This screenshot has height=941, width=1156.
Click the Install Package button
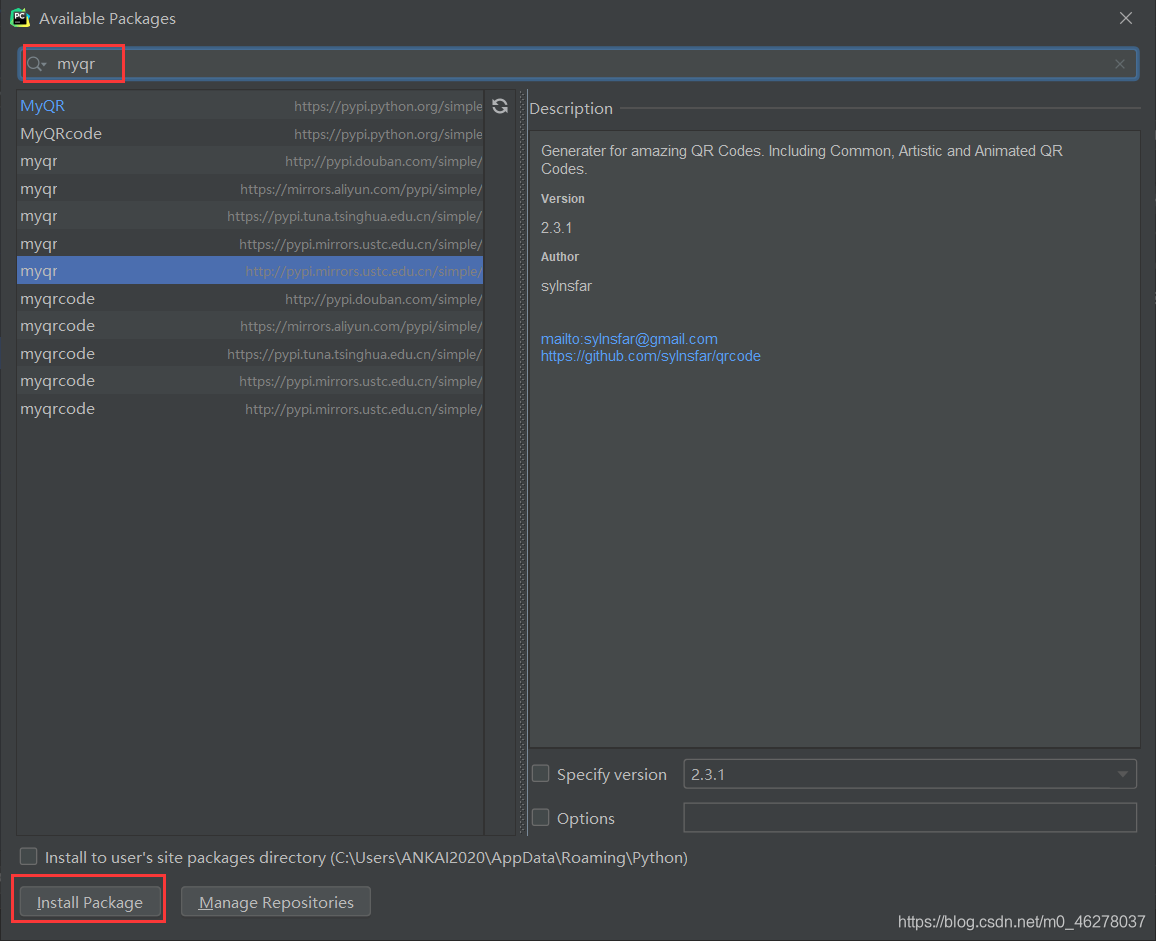(90, 902)
